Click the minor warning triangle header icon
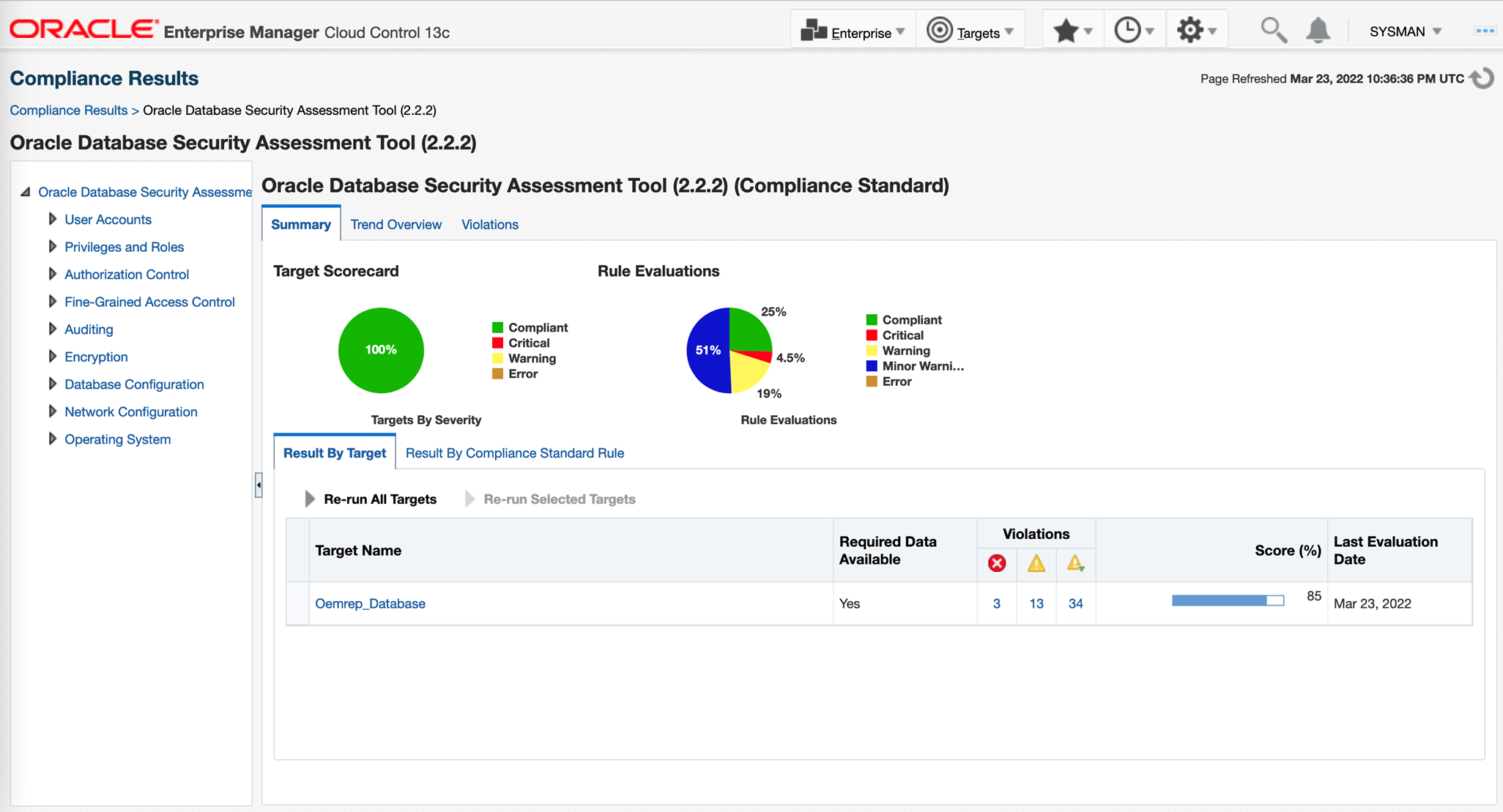Screen dimensions: 1503x812 (x=1076, y=563)
